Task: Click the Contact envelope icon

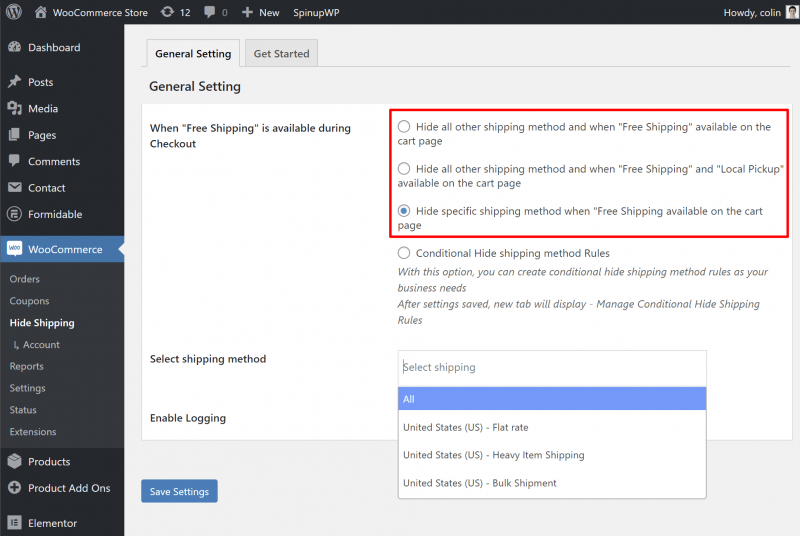Action: (14, 188)
